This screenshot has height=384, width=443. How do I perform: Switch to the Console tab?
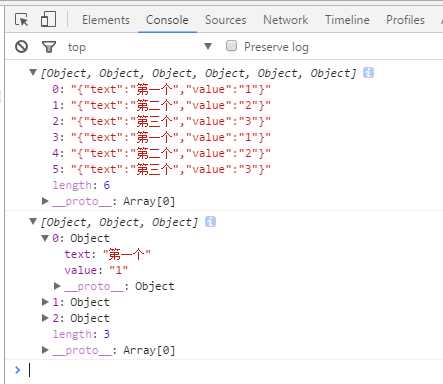click(167, 20)
